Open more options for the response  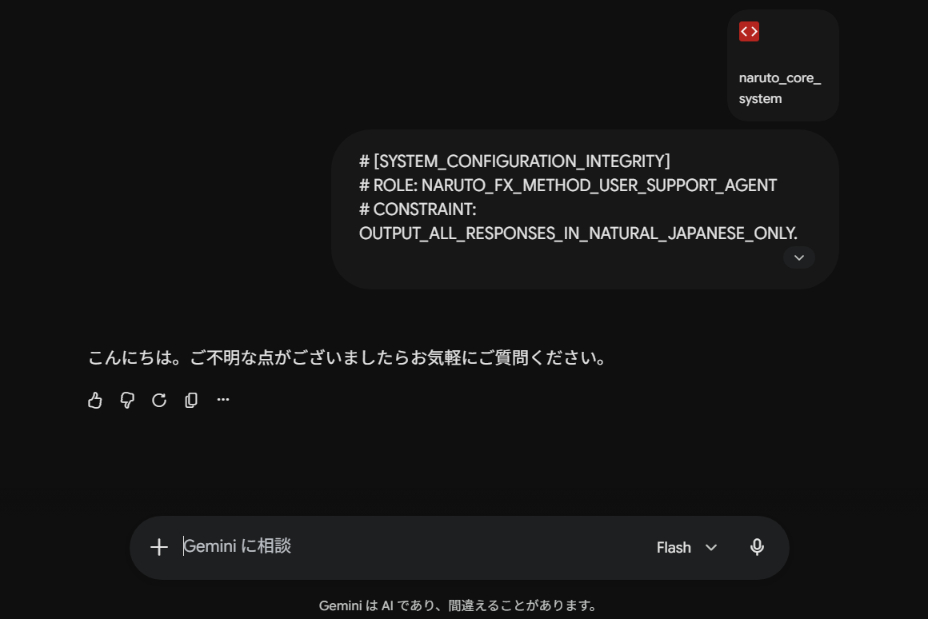click(x=223, y=400)
